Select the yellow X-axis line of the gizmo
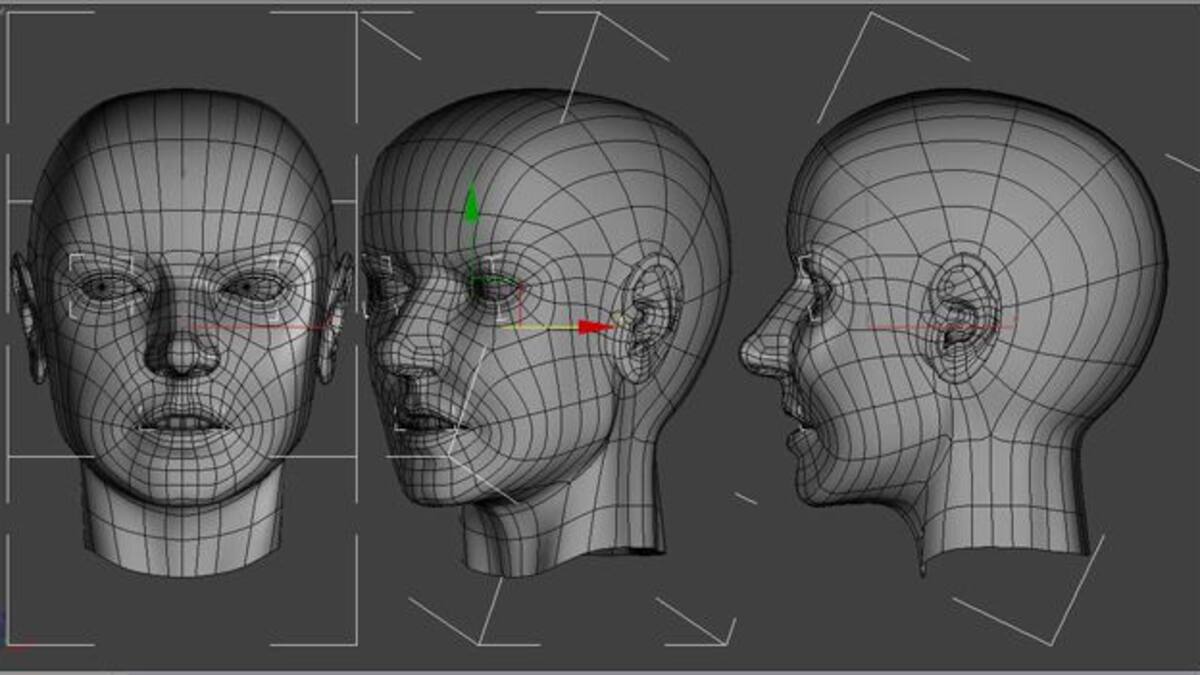 point(540,326)
